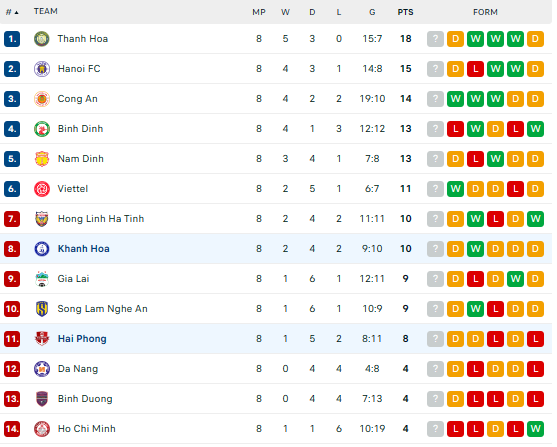Click the Viettel red crest icon
The width and height of the screenshot is (557, 447).
(x=42, y=189)
